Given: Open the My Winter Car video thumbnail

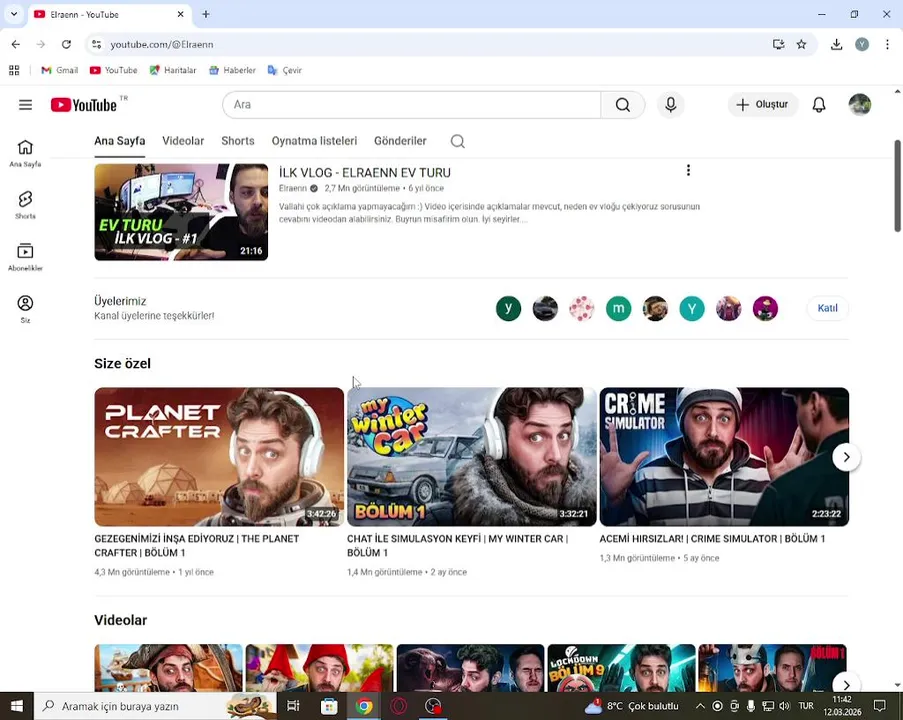Looking at the screenshot, I should click(x=472, y=457).
